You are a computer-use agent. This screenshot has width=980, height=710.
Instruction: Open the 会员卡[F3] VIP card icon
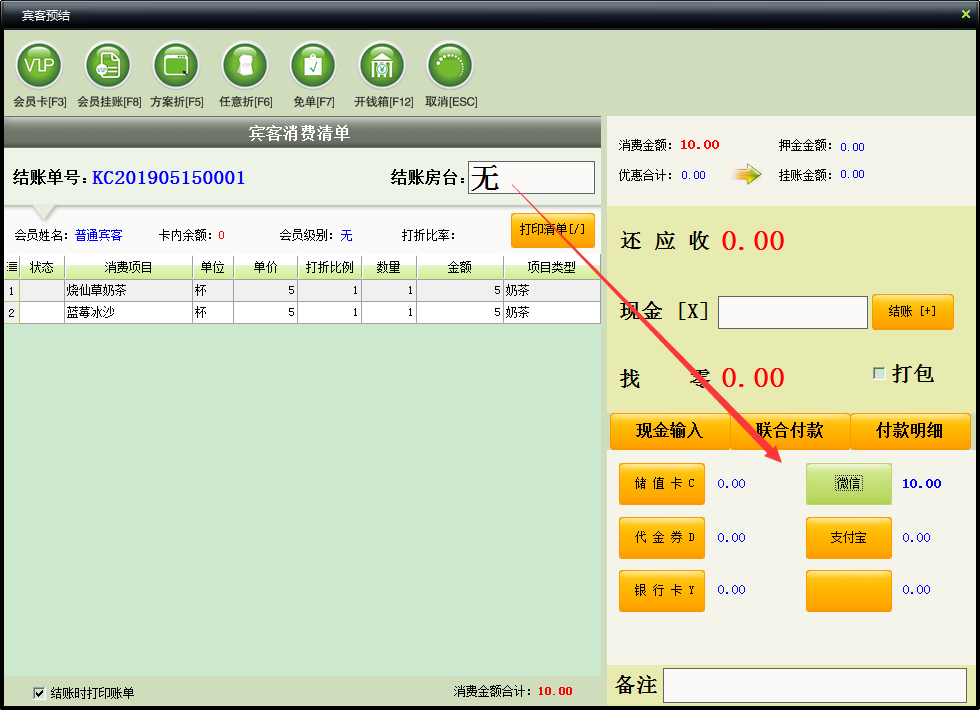tap(39, 66)
